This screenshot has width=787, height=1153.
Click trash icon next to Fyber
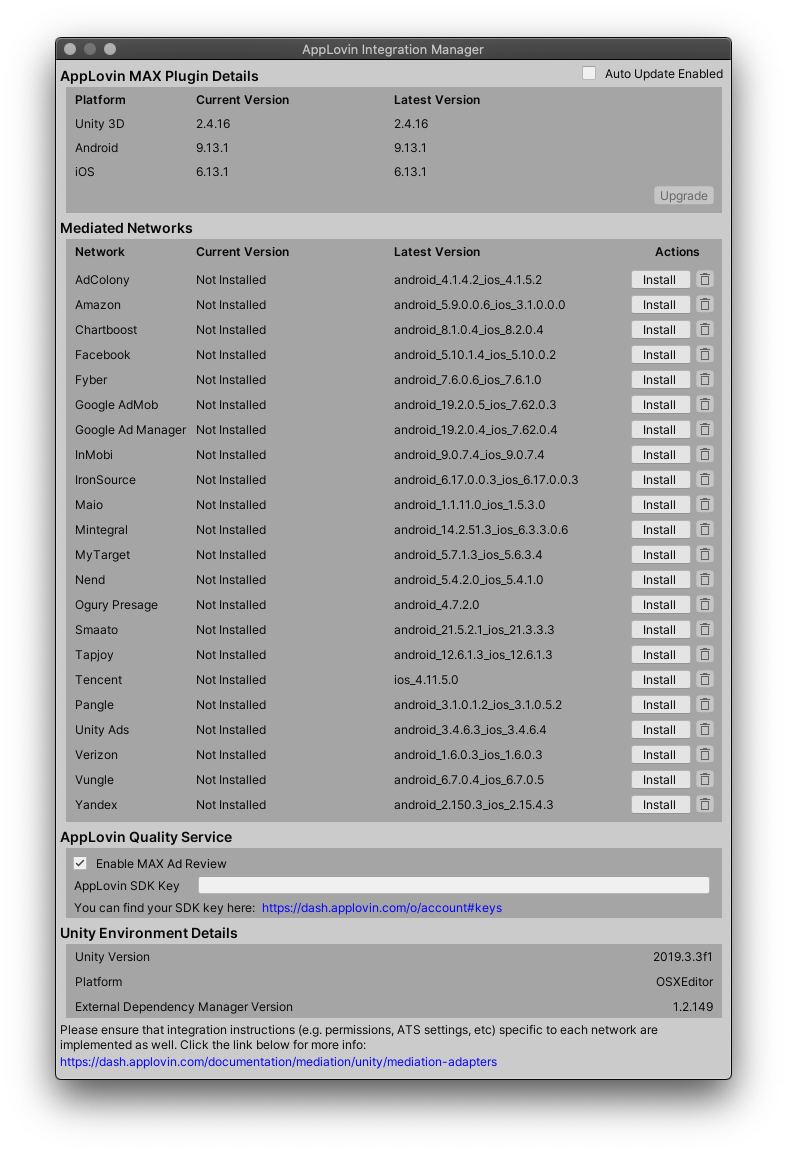point(705,379)
